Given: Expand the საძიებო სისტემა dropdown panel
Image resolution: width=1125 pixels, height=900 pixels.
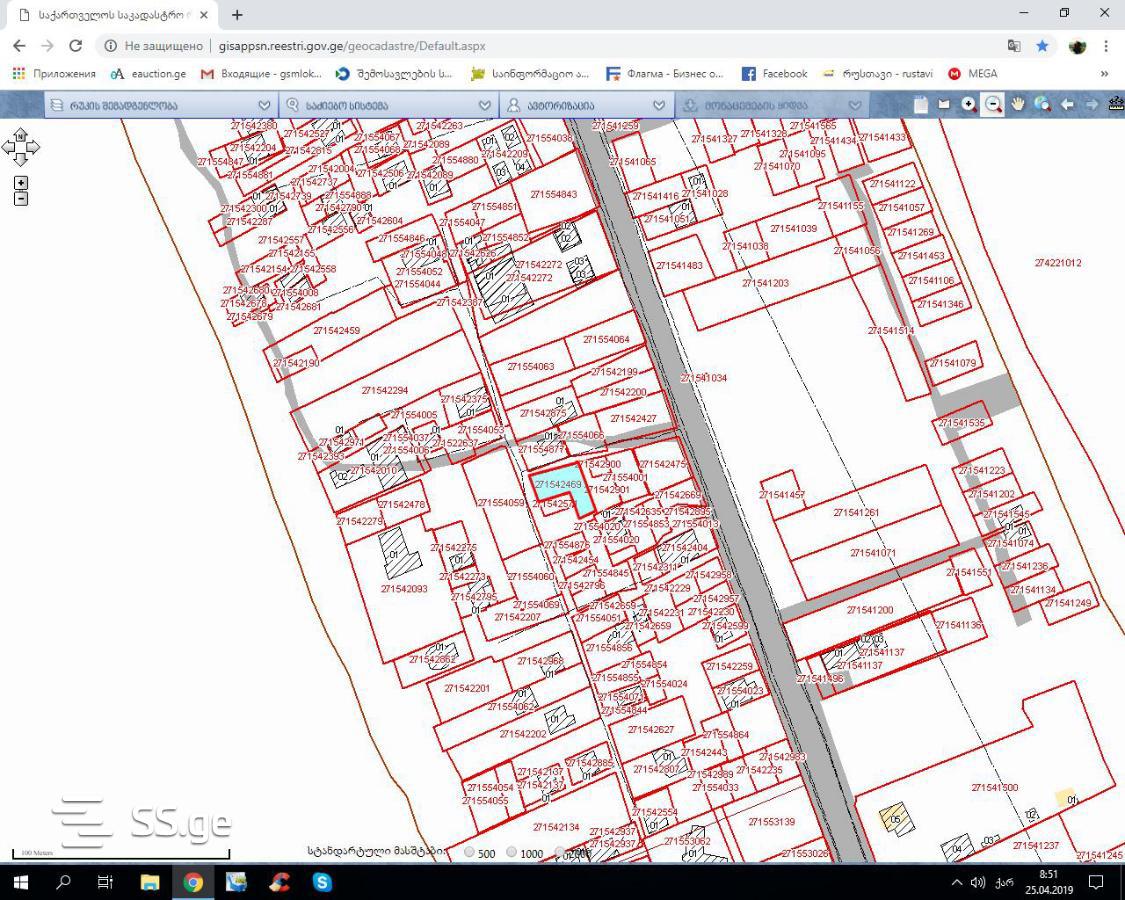Looking at the screenshot, I should click(388, 106).
